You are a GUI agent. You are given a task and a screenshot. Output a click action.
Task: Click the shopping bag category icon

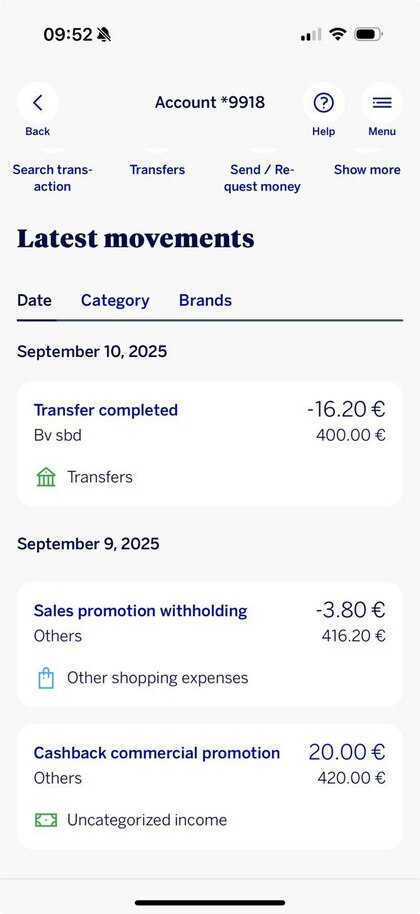46,679
